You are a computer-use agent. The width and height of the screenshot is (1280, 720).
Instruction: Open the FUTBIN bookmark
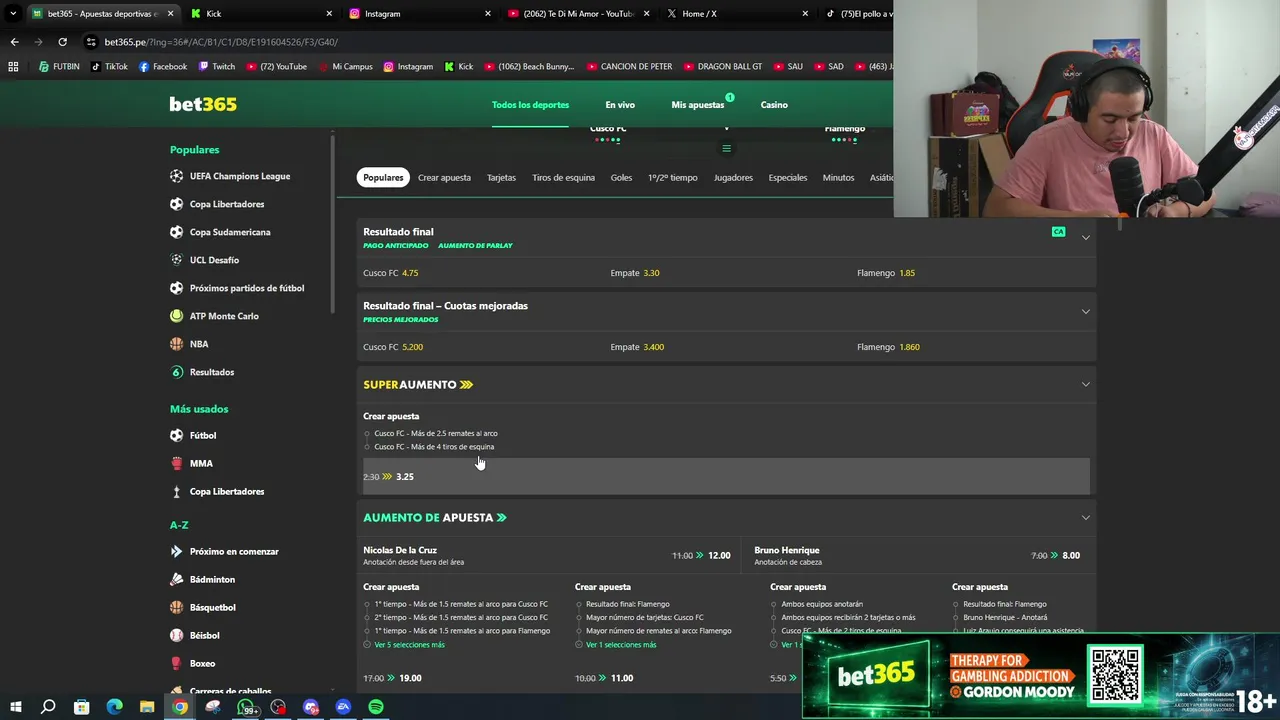coord(59,67)
